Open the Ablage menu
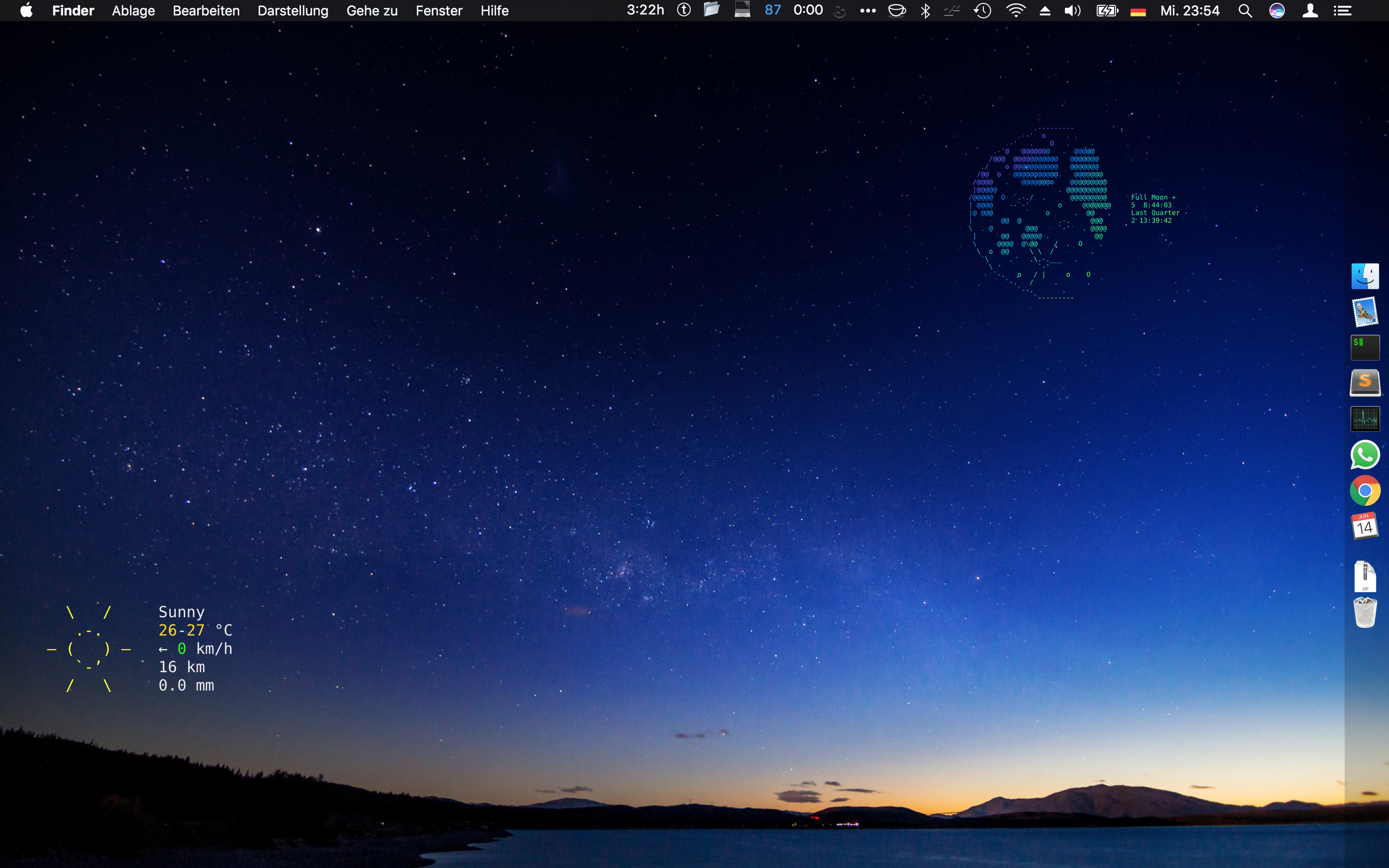The image size is (1389, 868). click(133, 11)
